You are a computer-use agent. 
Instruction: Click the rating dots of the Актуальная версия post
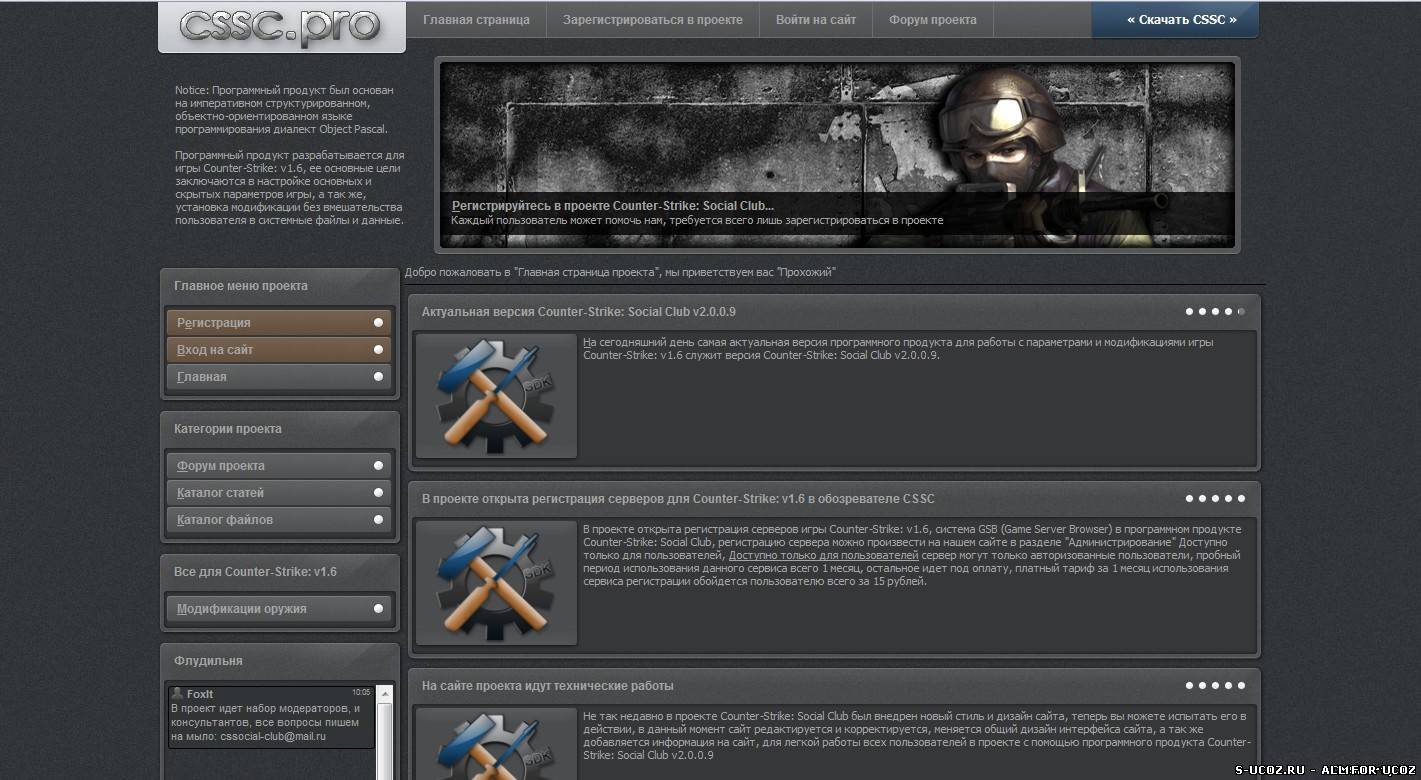click(x=1215, y=312)
